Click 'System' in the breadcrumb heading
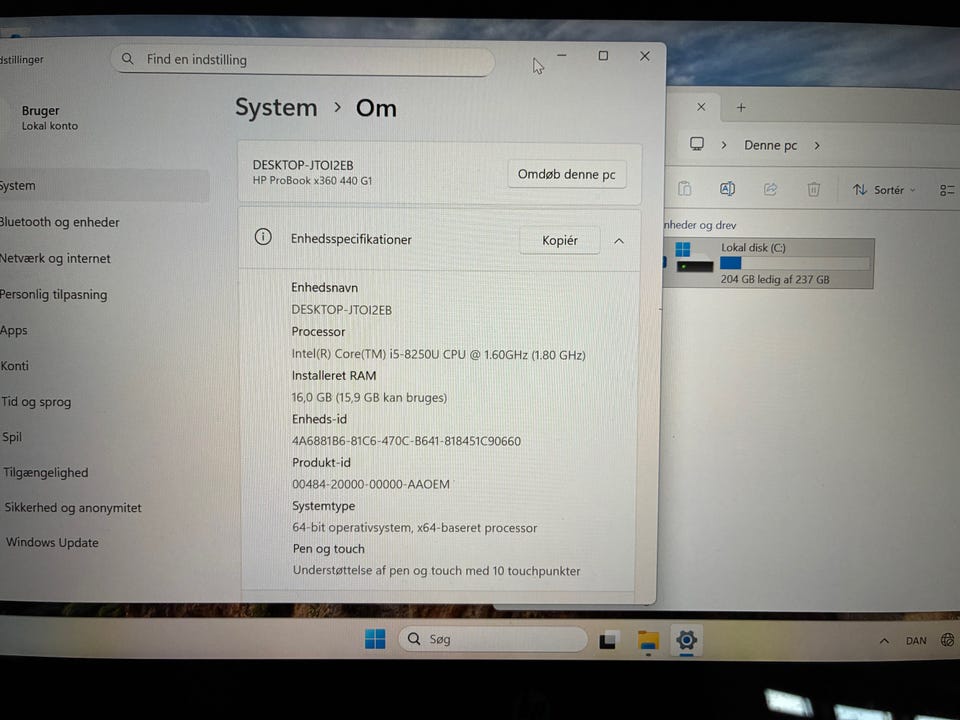The image size is (960, 720). tap(276, 108)
